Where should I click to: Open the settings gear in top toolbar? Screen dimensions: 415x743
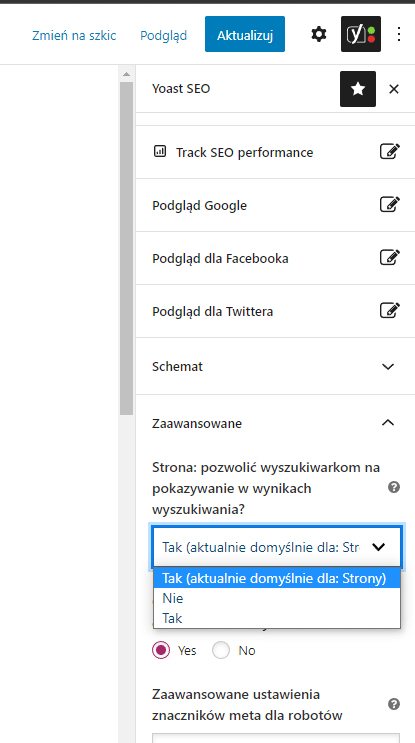tap(319, 34)
